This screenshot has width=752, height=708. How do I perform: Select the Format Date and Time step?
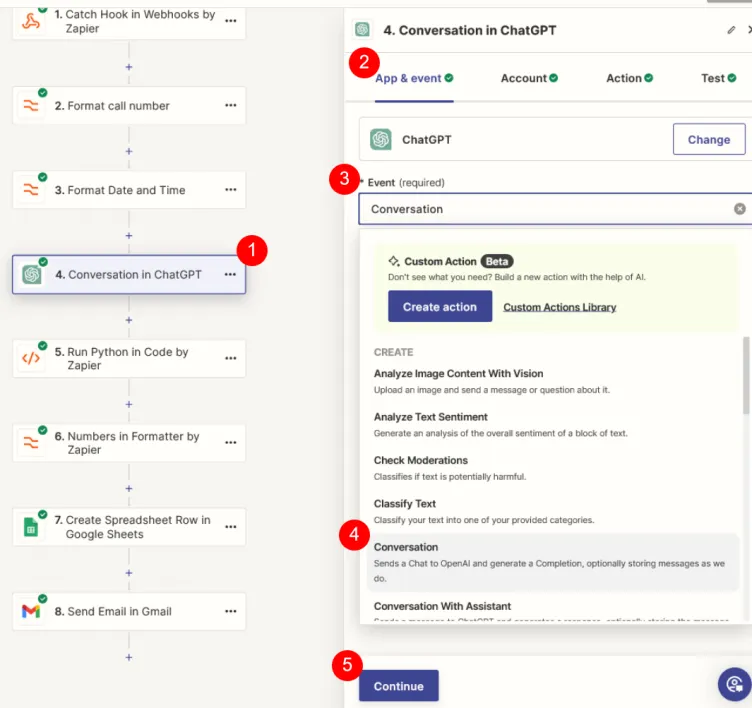(x=129, y=190)
